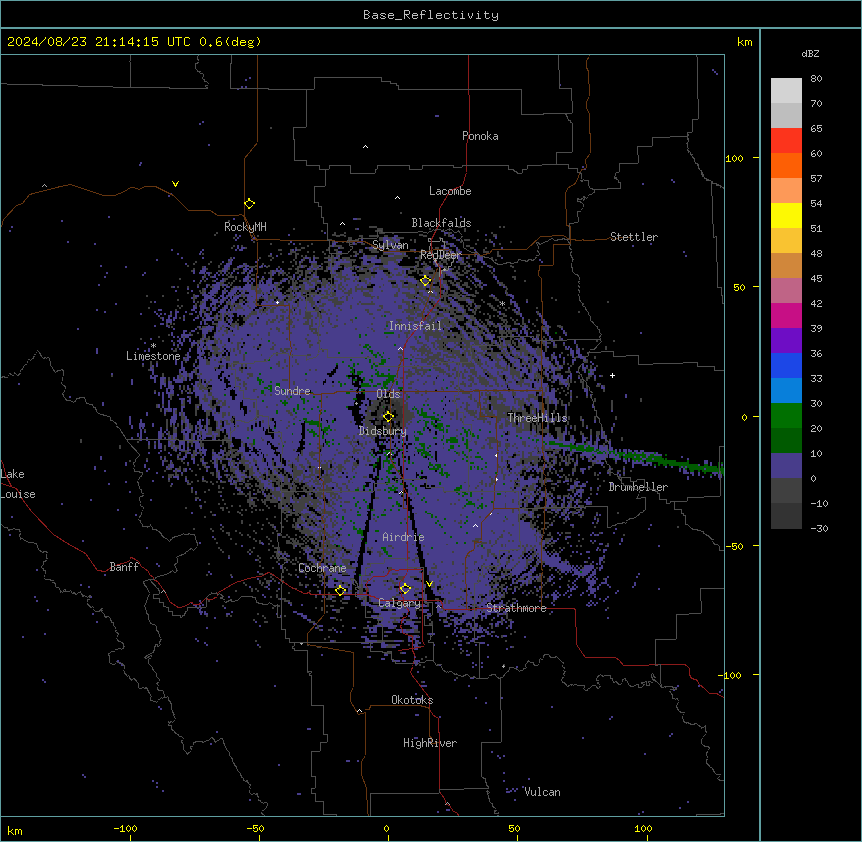
Task: Click the Stettler city label
Action: (634, 237)
